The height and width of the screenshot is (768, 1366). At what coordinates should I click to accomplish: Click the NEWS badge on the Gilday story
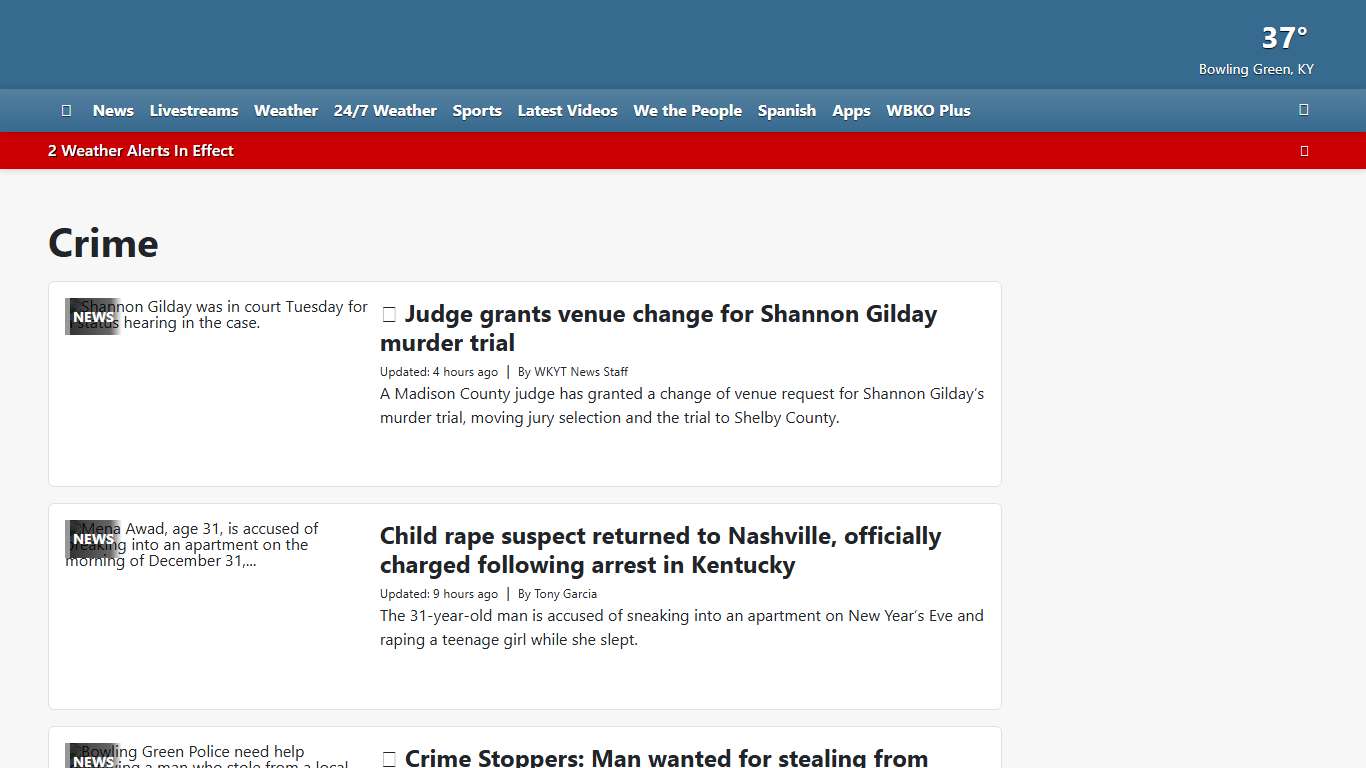click(93, 317)
